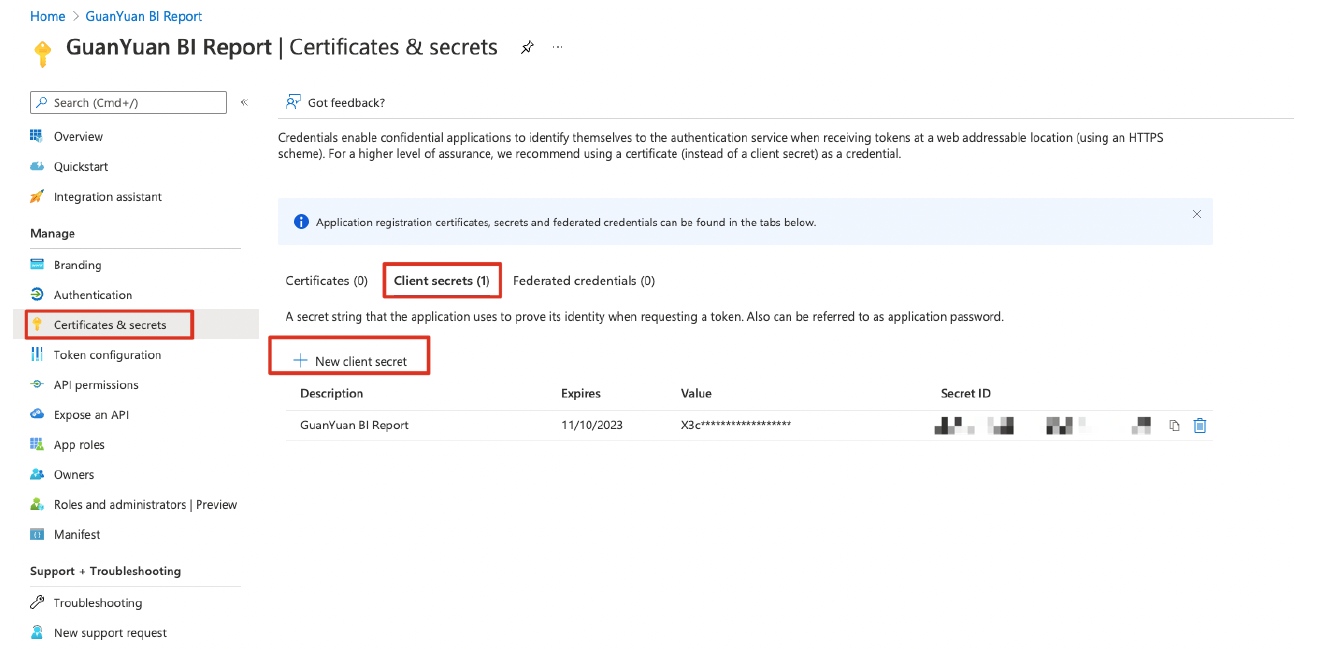This screenshot has height=649, width=1342.
Task: Switch to the Certificates (0) tab
Action: pos(327,281)
